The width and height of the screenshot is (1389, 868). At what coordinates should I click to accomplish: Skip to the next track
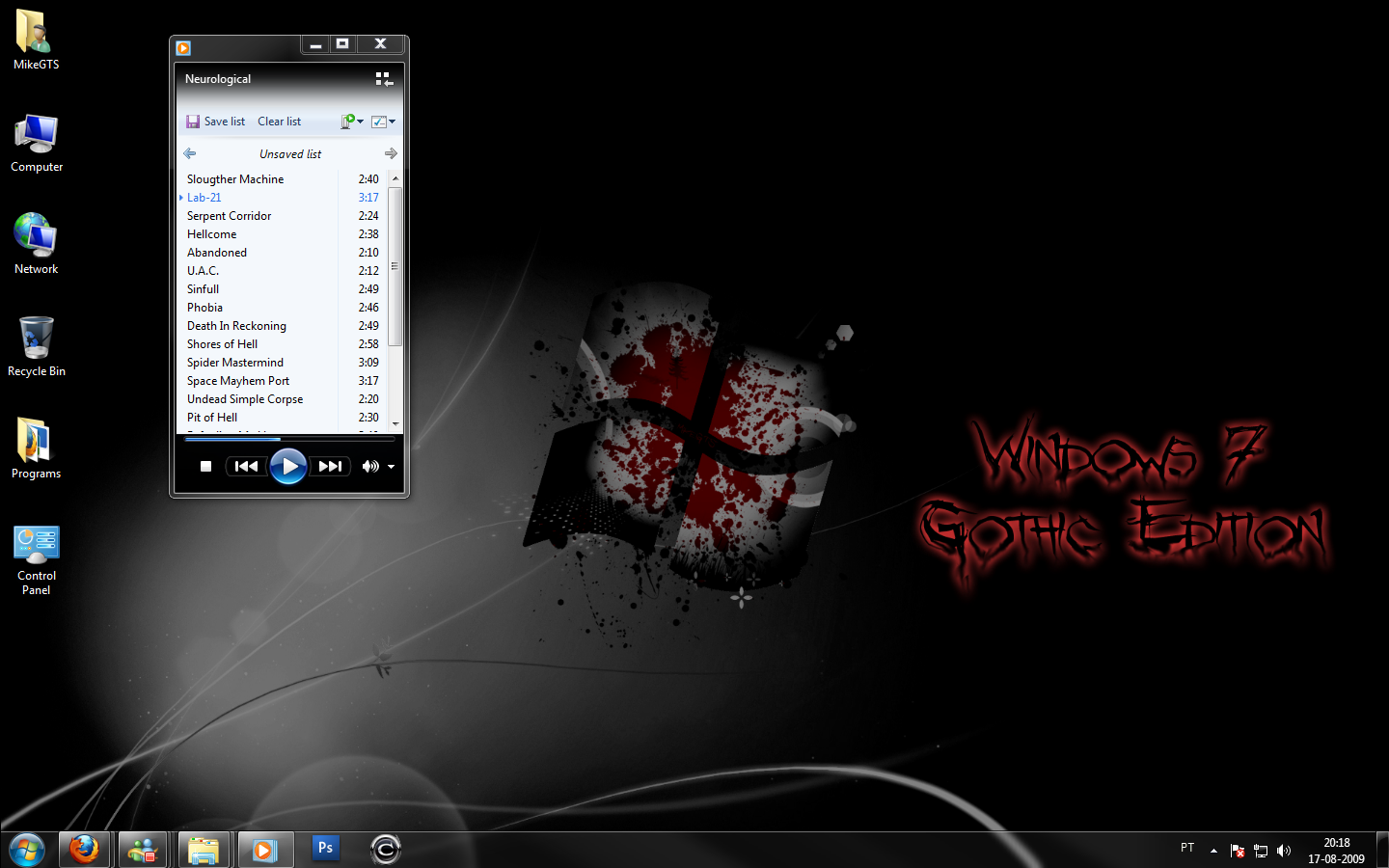(x=330, y=467)
